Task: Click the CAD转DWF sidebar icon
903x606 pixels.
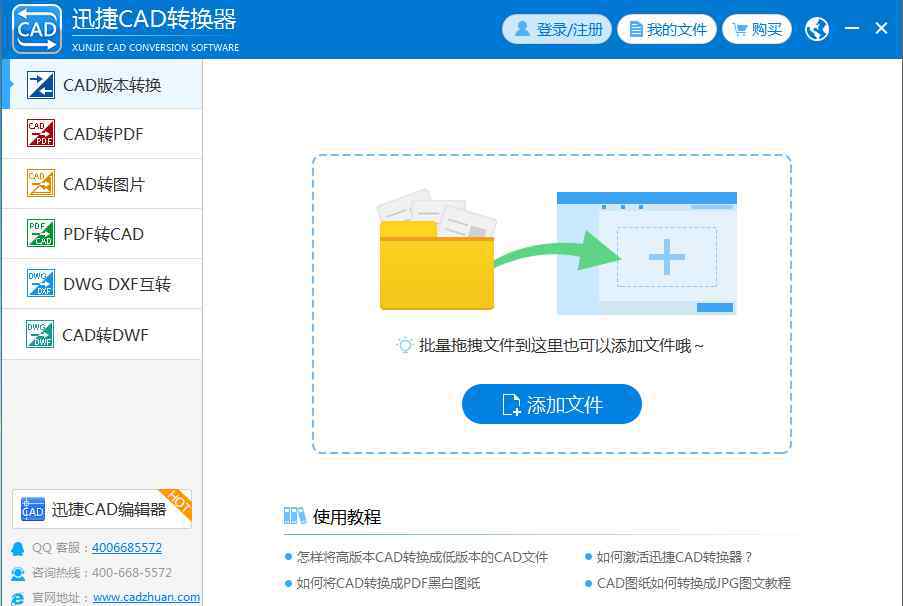Action: tap(40, 334)
